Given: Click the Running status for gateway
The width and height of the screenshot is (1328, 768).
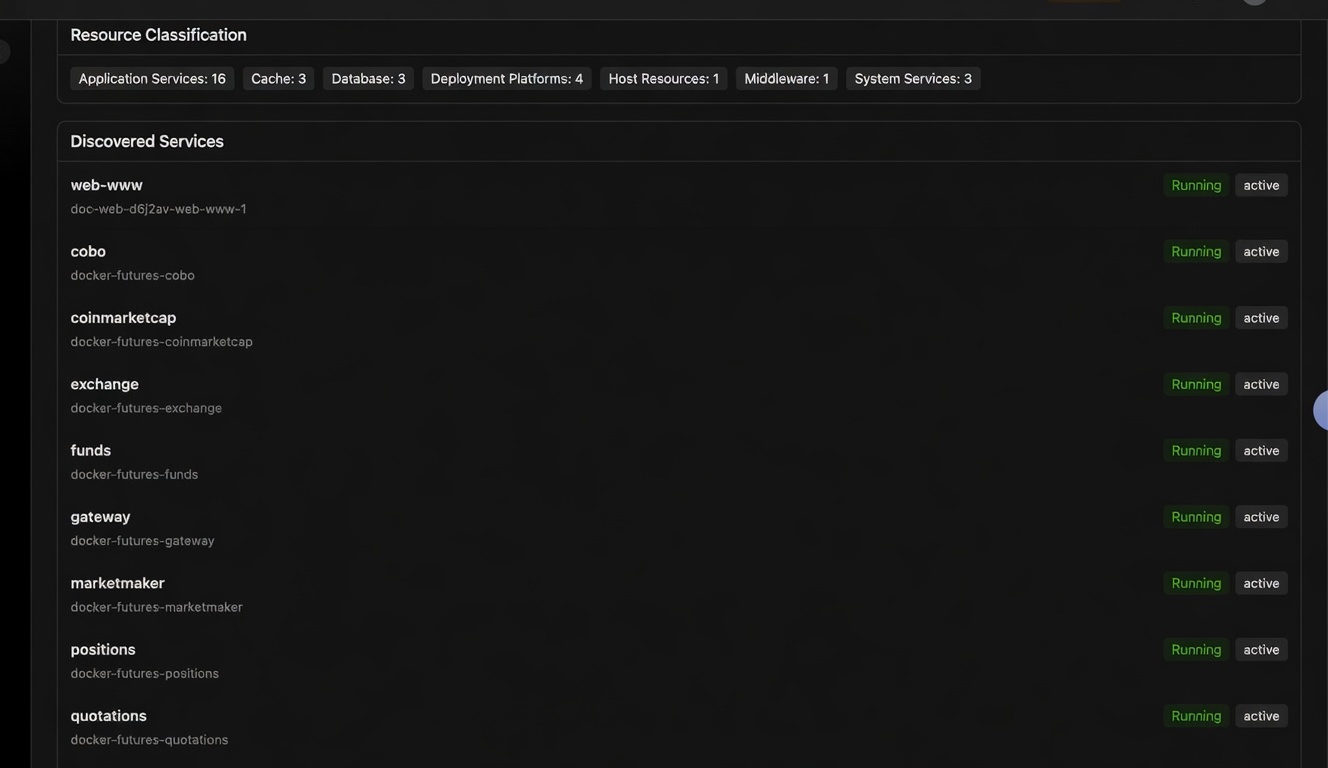Looking at the screenshot, I should pyautogui.click(x=1196, y=517).
